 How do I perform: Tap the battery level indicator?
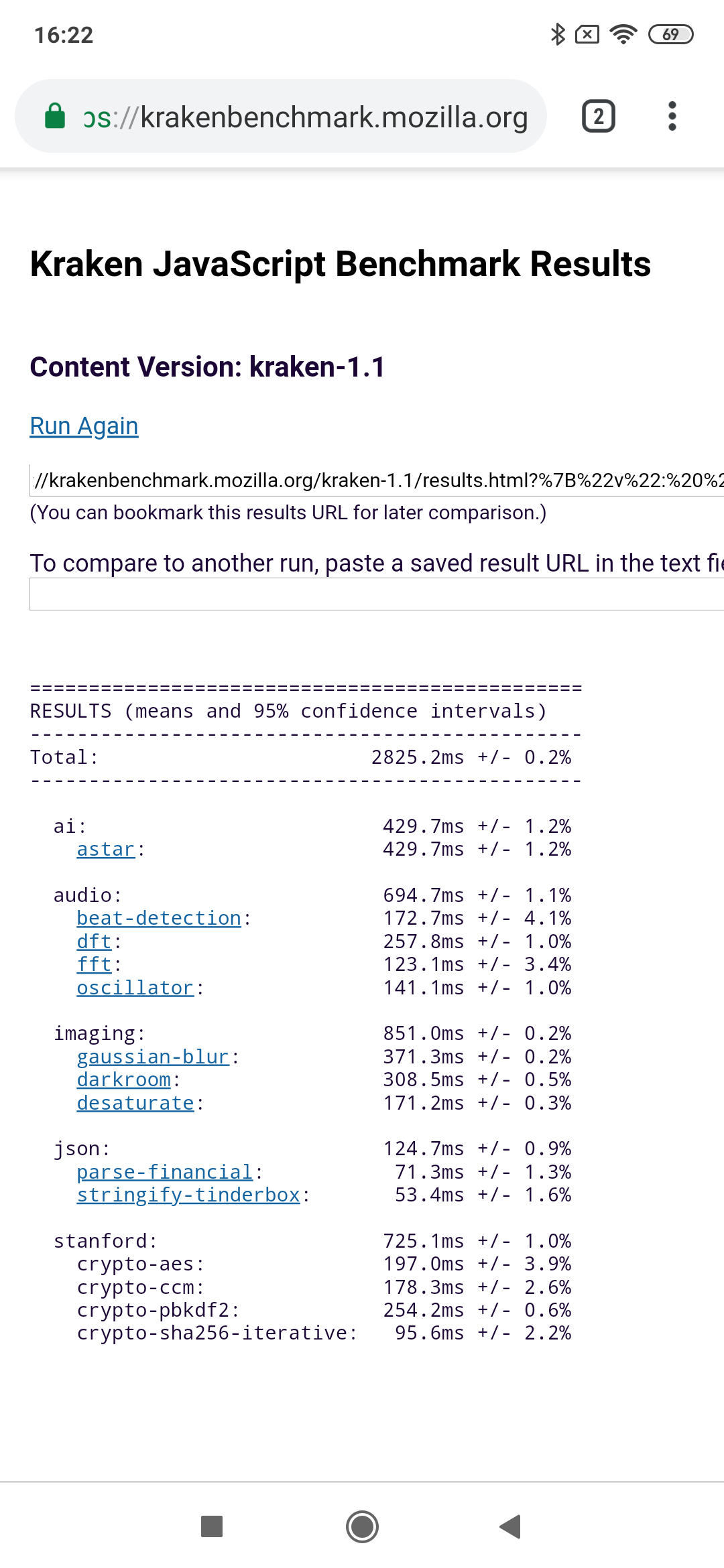[670, 34]
